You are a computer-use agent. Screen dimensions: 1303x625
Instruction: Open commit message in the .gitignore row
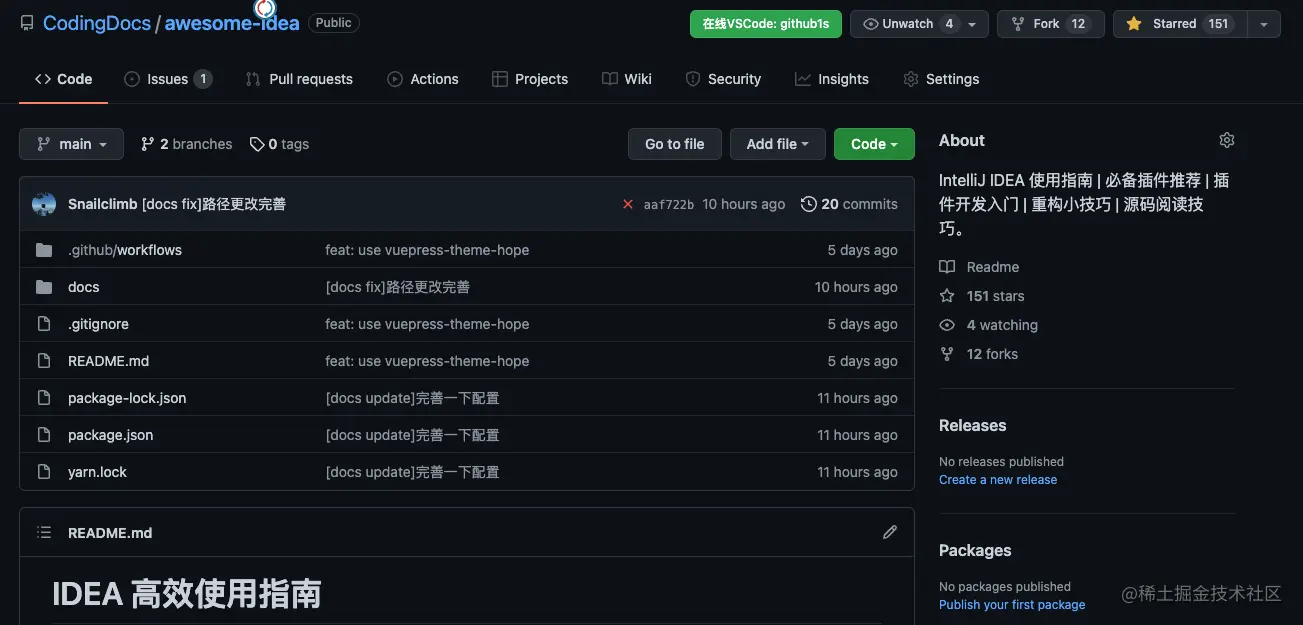(427, 324)
